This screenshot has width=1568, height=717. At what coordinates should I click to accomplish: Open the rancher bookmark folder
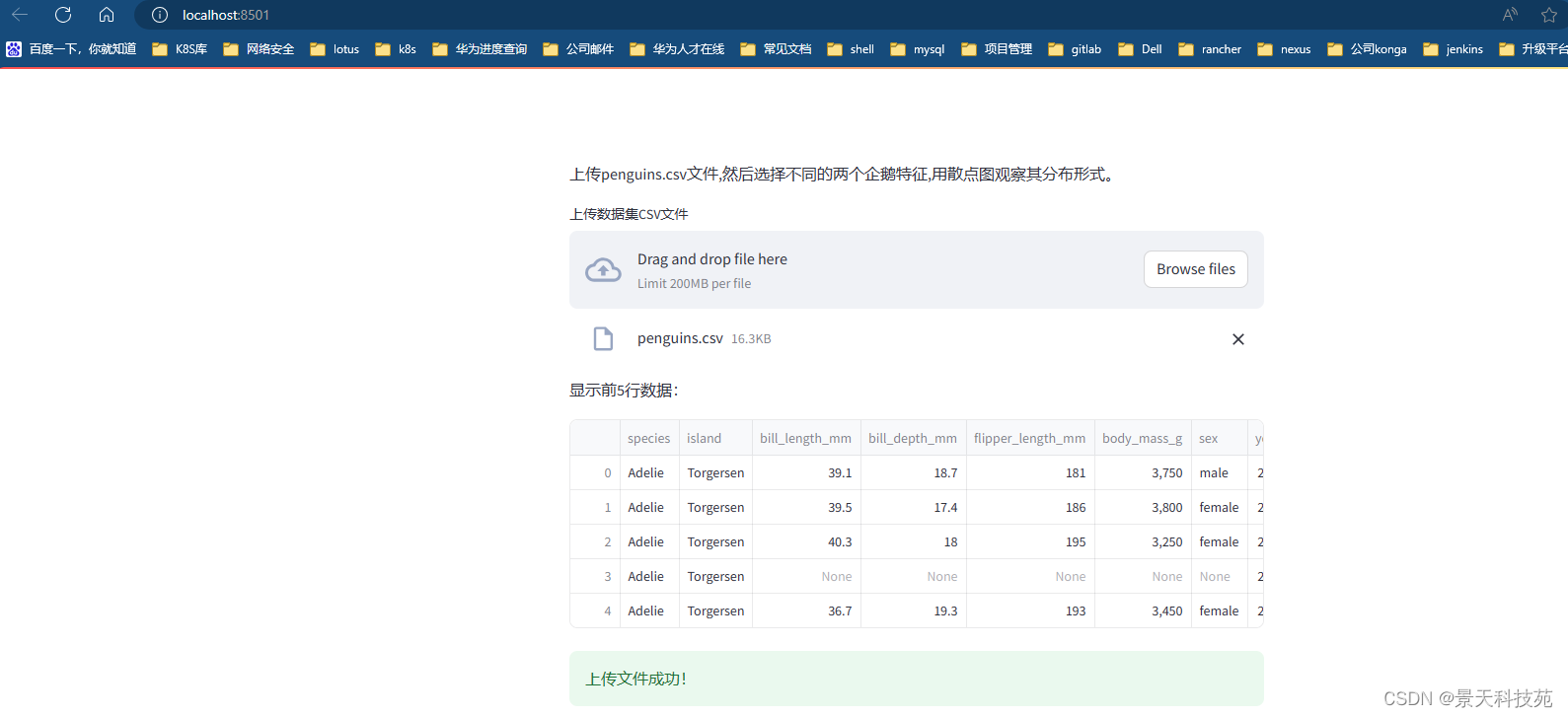click(x=1210, y=49)
